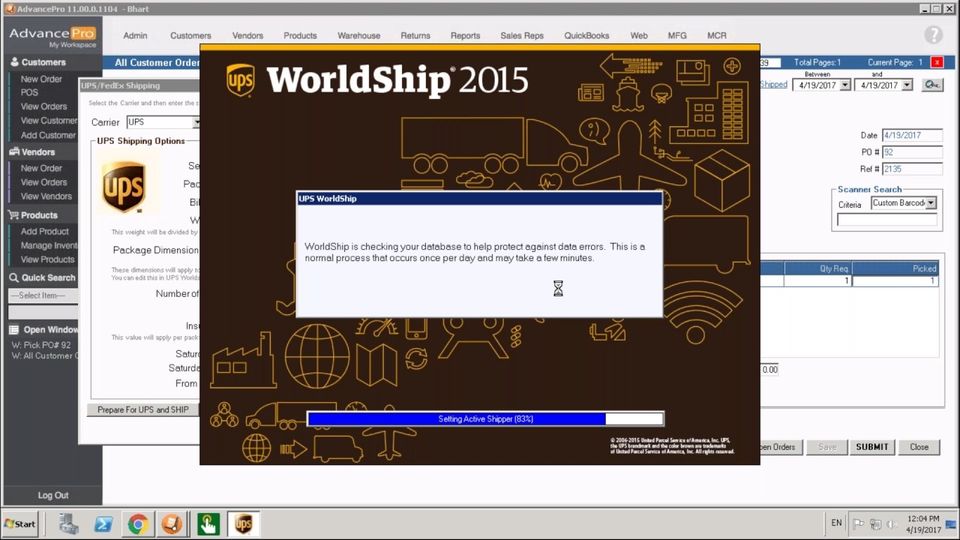Open the Customers menu in top bar
Viewport: 960px width, 540px height.
[190, 36]
